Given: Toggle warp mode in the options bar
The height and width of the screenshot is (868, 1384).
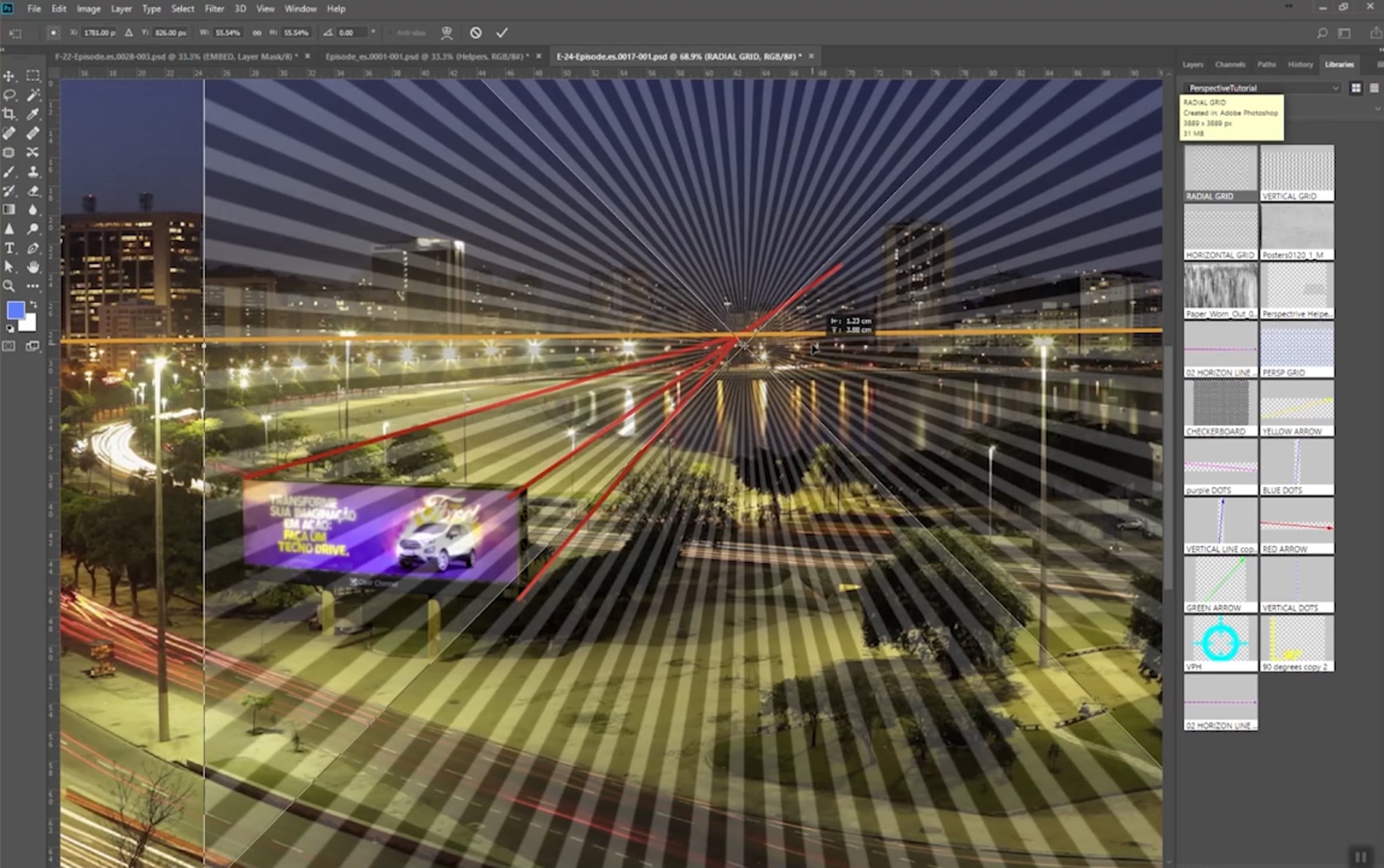Looking at the screenshot, I should (x=446, y=33).
